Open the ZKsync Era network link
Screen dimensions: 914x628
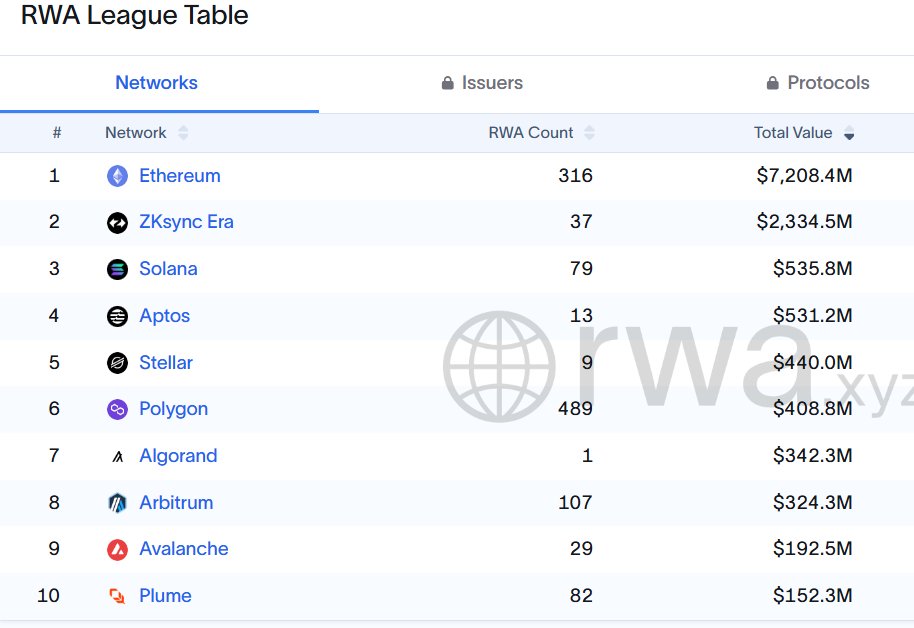(186, 222)
